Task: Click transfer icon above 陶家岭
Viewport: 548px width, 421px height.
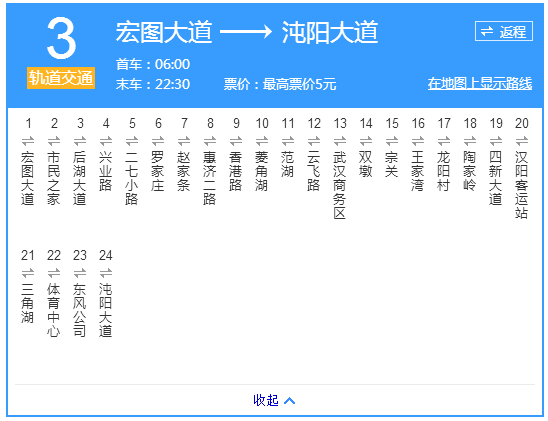Action: [x=470, y=141]
